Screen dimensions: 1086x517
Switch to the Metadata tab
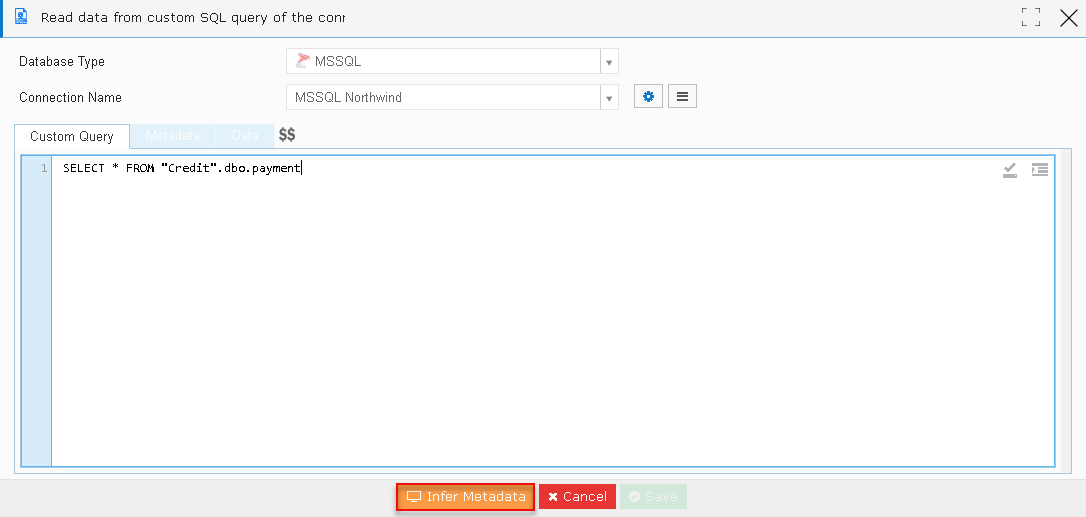click(172, 136)
